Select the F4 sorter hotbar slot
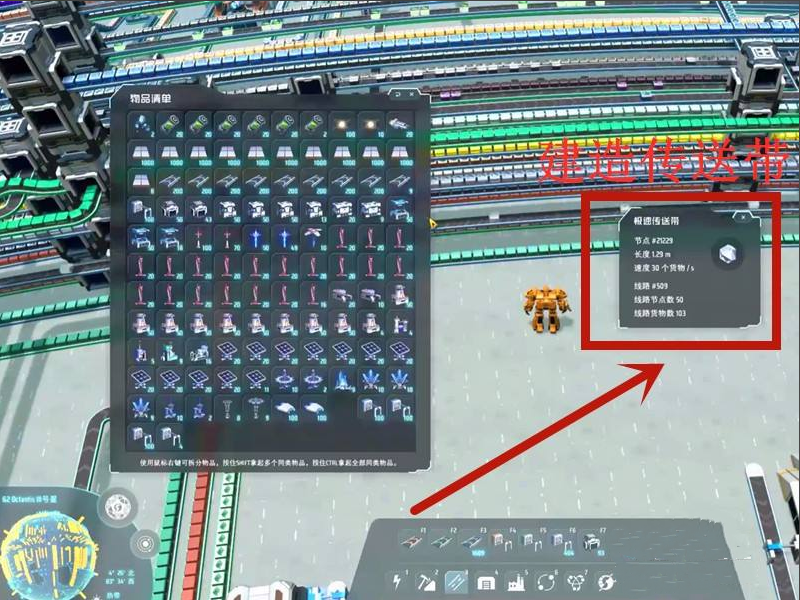This screenshot has width=800, height=600. coord(502,541)
